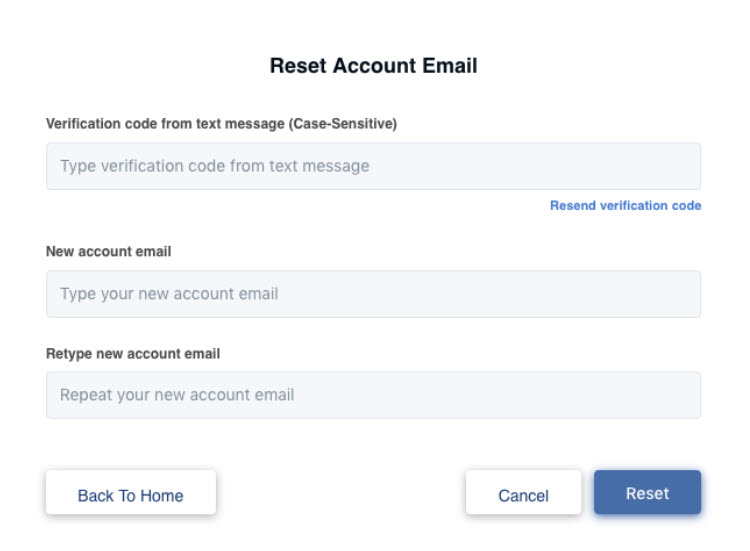Click placeholder Repeat your new account email
This screenshot has width=750, height=551.
point(177,395)
